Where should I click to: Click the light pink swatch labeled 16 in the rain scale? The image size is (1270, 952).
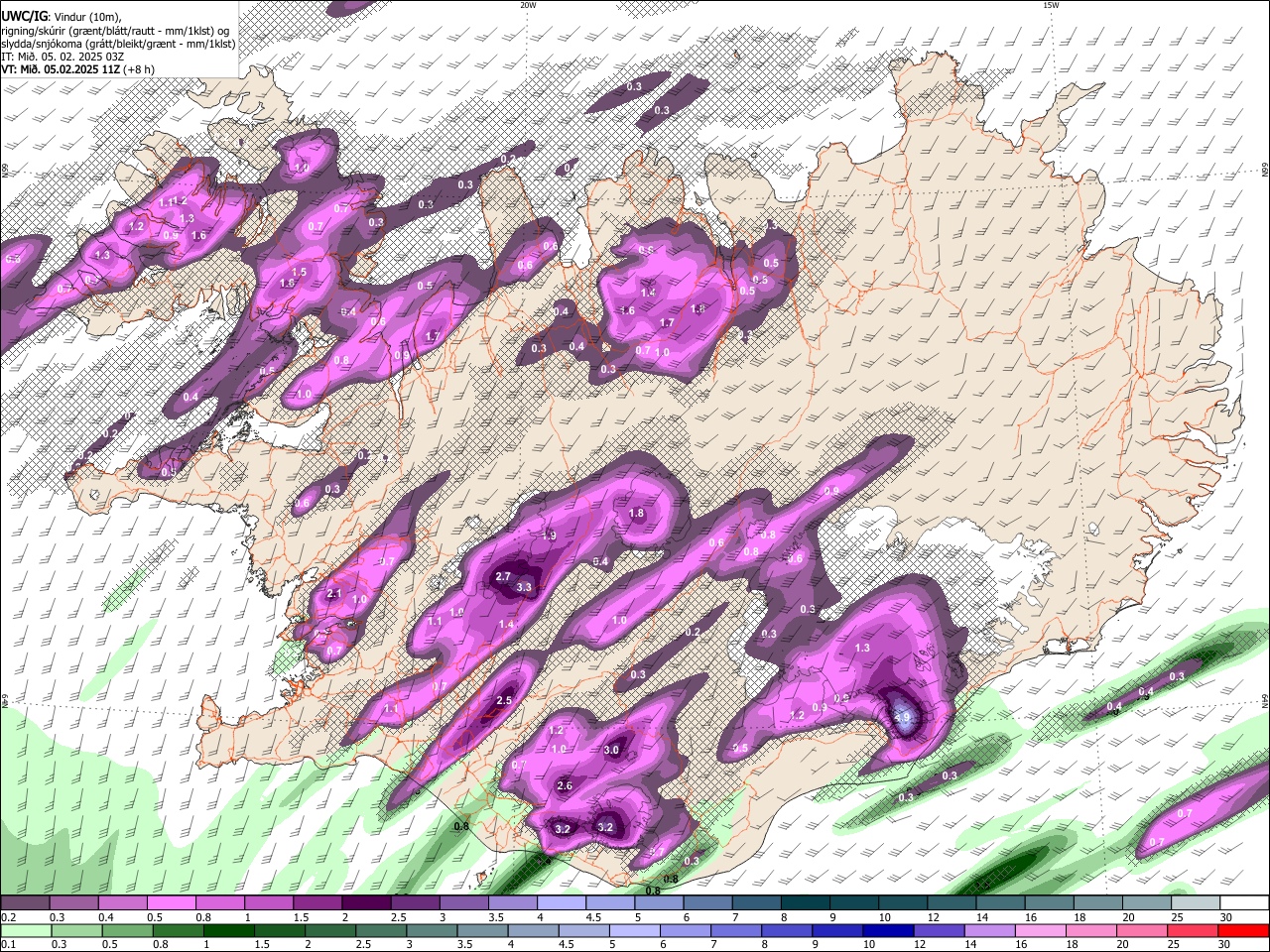click(x=1041, y=932)
